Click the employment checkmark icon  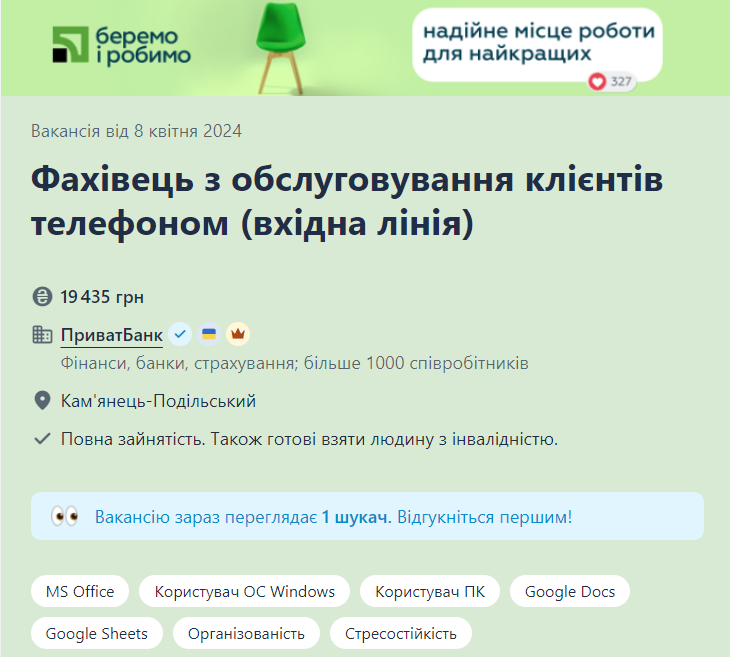42,439
